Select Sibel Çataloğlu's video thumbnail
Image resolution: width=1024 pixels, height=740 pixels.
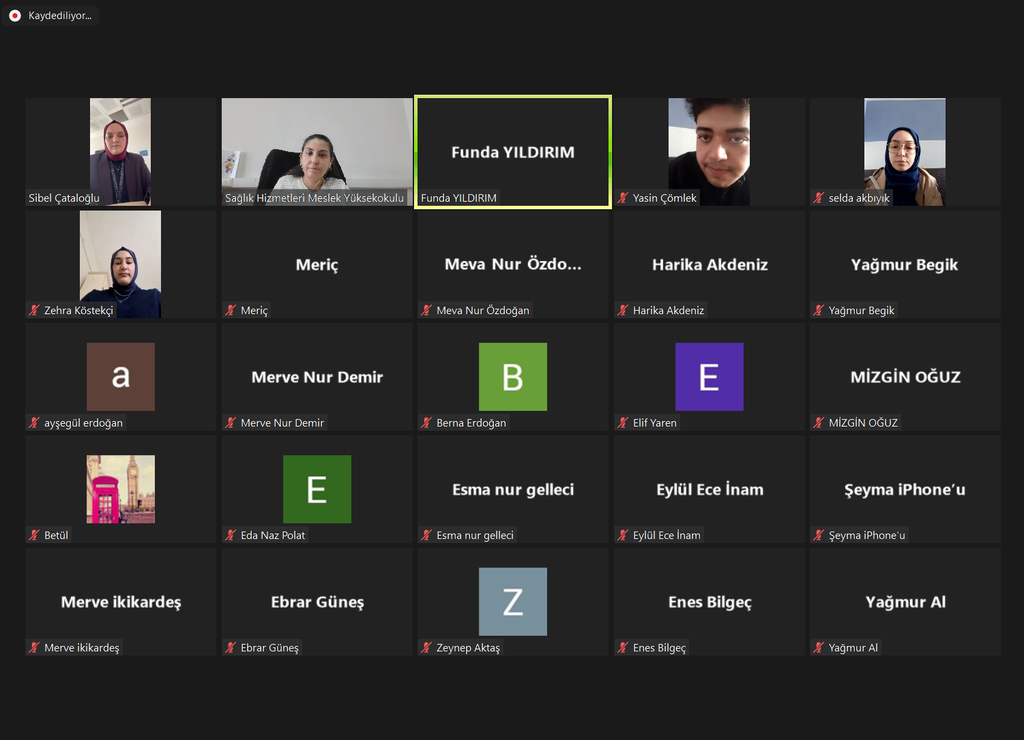point(120,150)
